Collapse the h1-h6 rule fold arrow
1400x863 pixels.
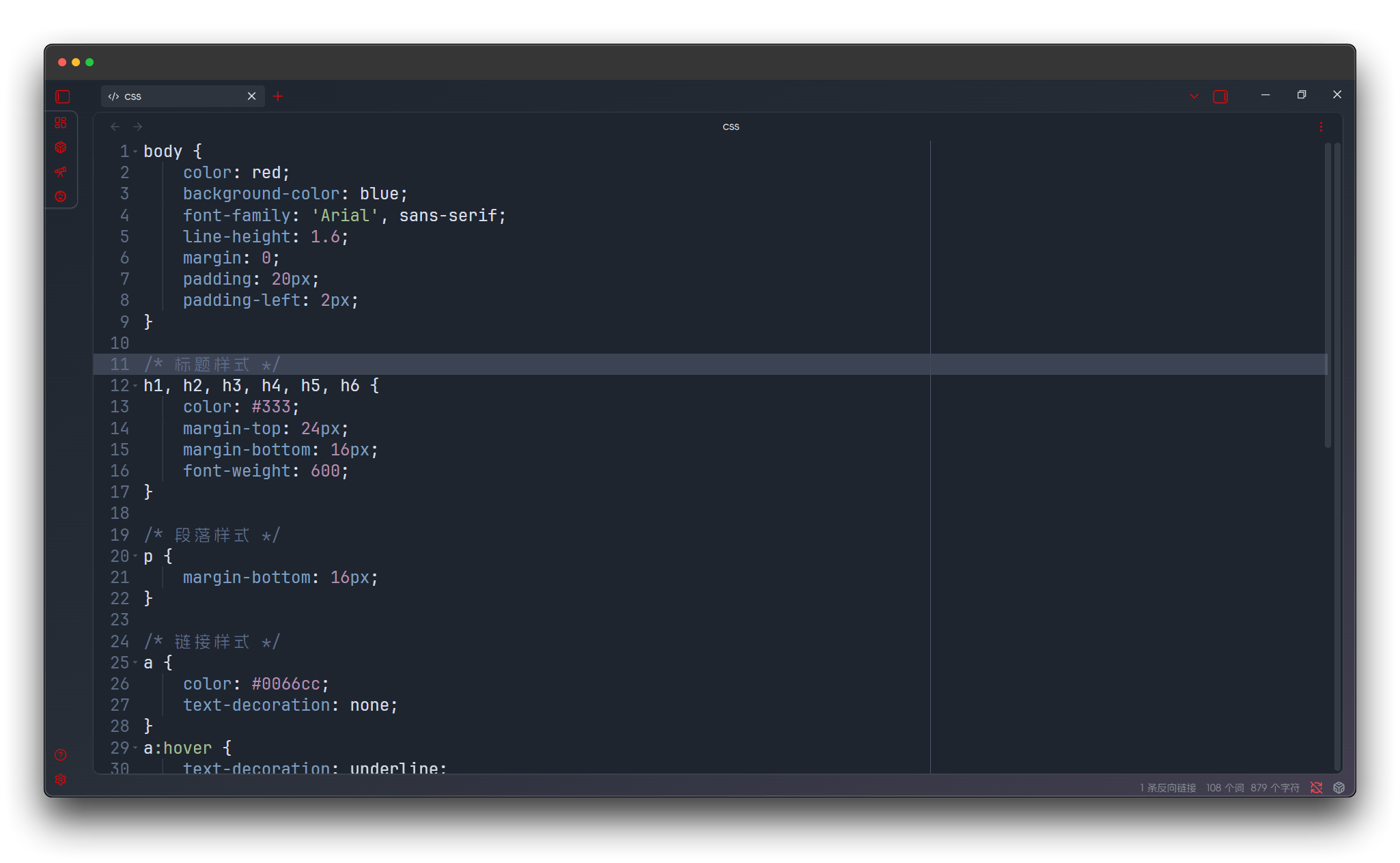135,386
